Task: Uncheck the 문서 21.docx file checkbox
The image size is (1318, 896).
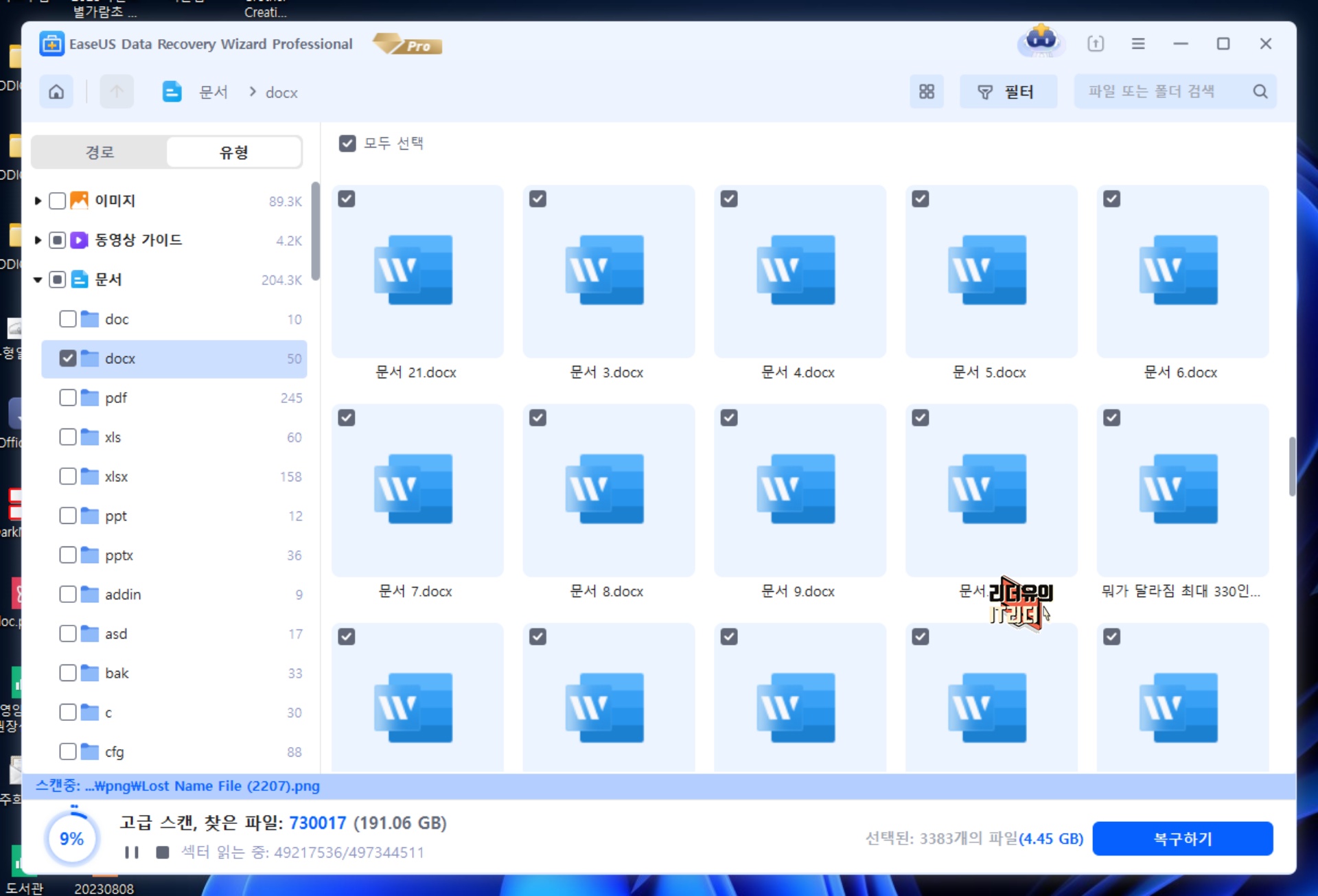Action: (347, 199)
